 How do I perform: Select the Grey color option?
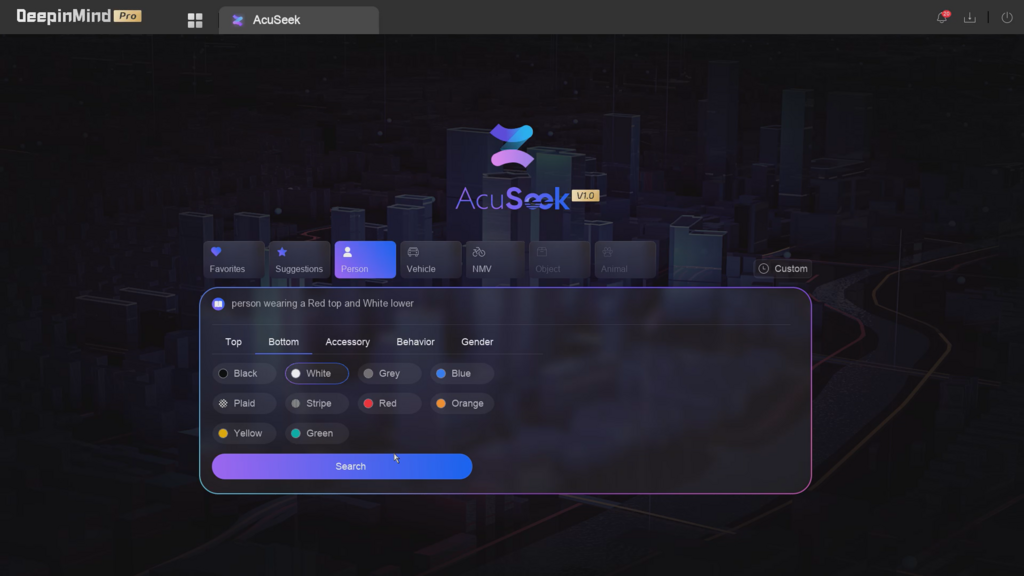point(389,374)
